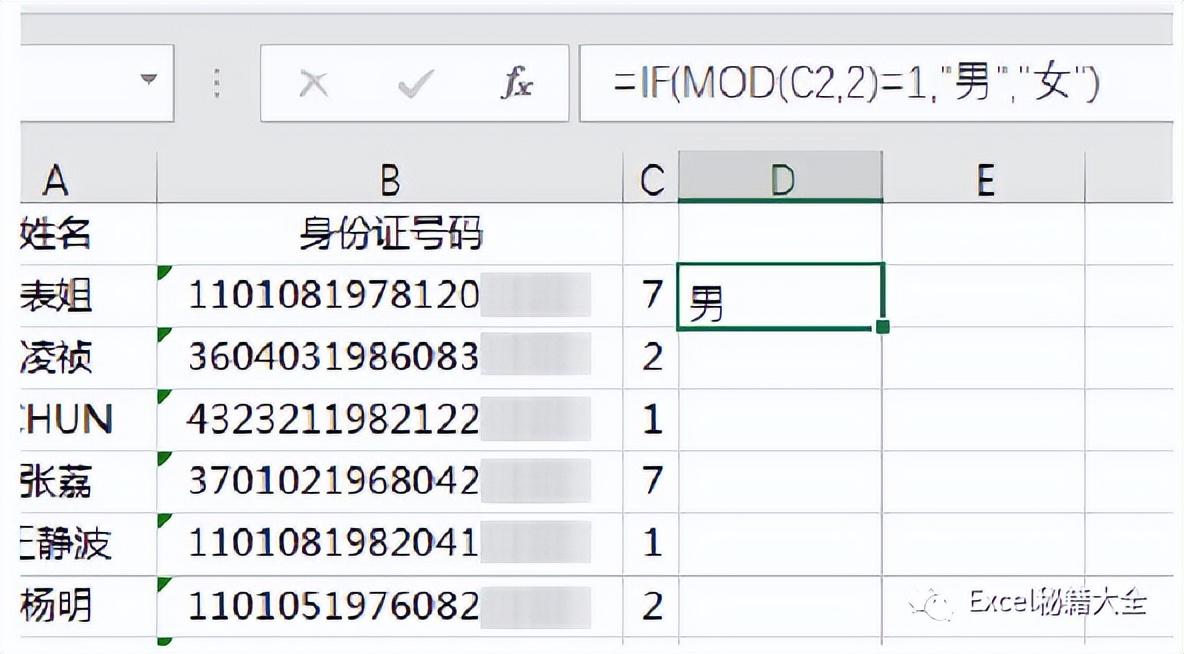
Task: Select ID cell starting 370102196804
Action: coord(390,481)
